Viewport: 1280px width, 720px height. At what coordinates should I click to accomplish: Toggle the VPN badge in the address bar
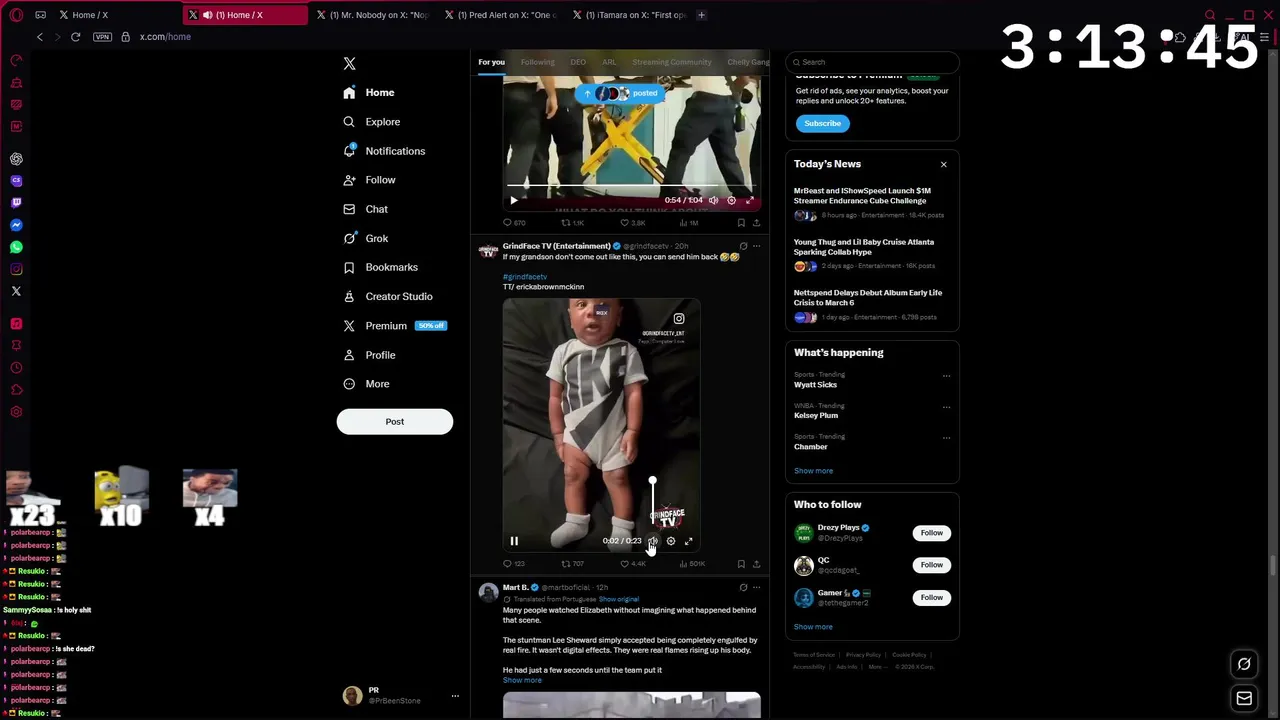pyautogui.click(x=102, y=37)
